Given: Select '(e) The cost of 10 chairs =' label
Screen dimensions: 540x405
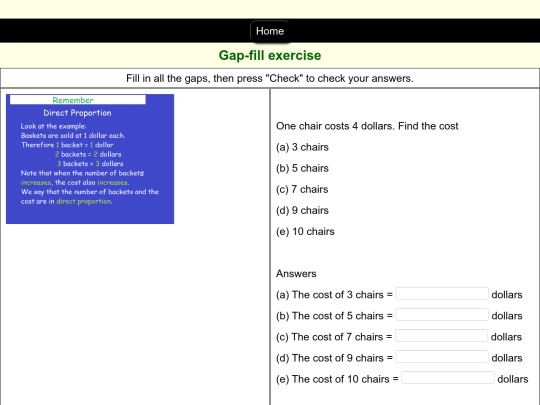Looking at the screenshot, I should pos(337,379).
